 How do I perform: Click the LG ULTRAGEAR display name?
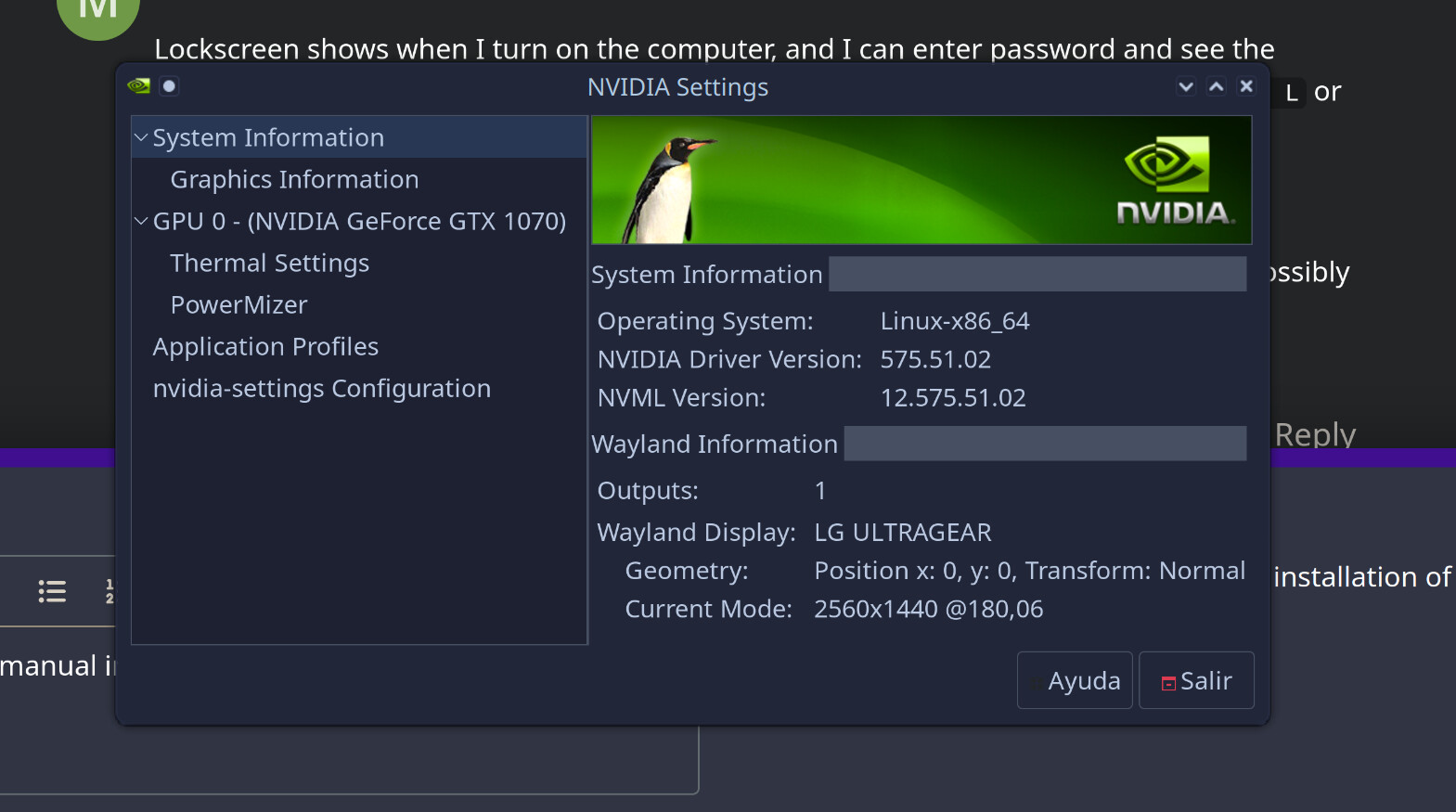903,532
